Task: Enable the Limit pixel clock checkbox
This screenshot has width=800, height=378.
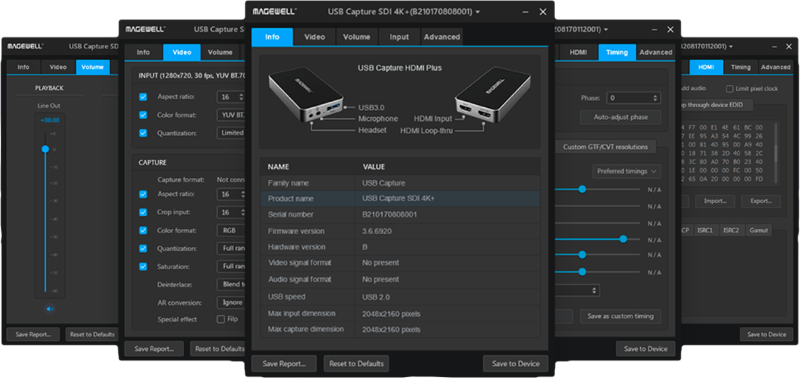Action: (730, 89)
